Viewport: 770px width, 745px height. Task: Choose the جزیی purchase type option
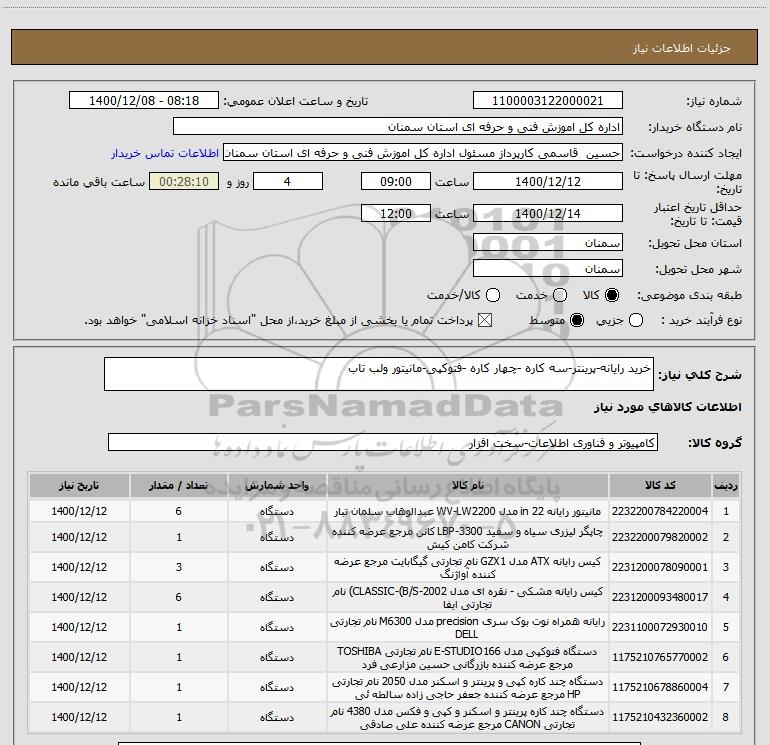(x=636, y=320)
